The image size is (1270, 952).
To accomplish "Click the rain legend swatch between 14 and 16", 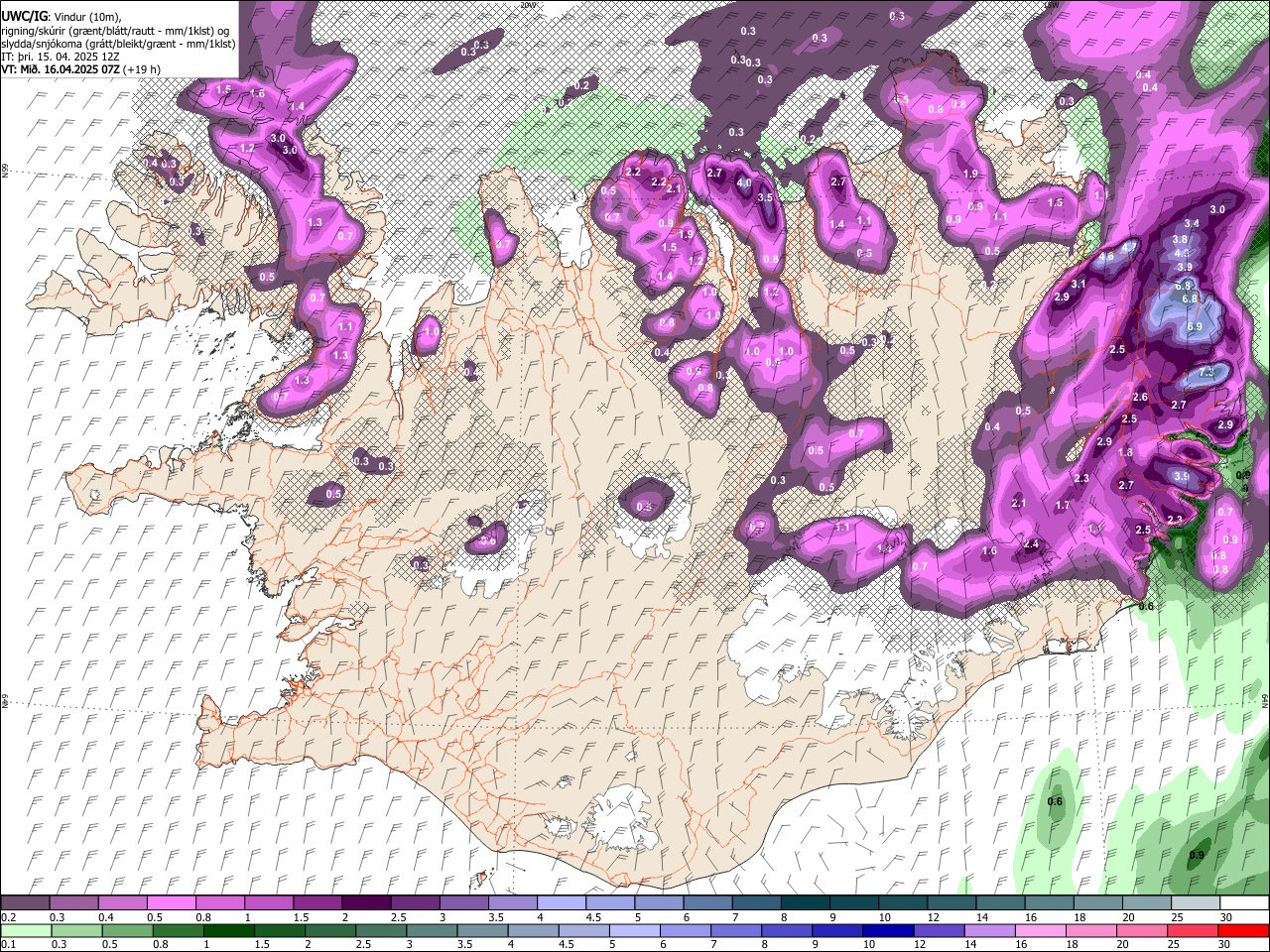I will [x=991, y=930].
